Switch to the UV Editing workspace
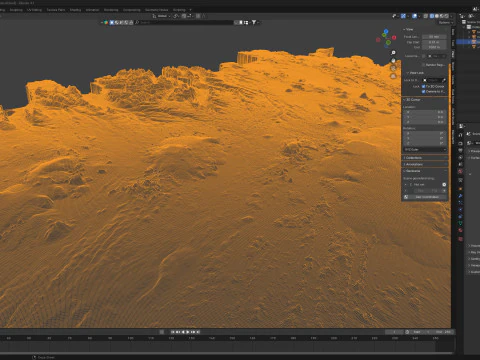 pyautogui.click(x=34, y=10)
